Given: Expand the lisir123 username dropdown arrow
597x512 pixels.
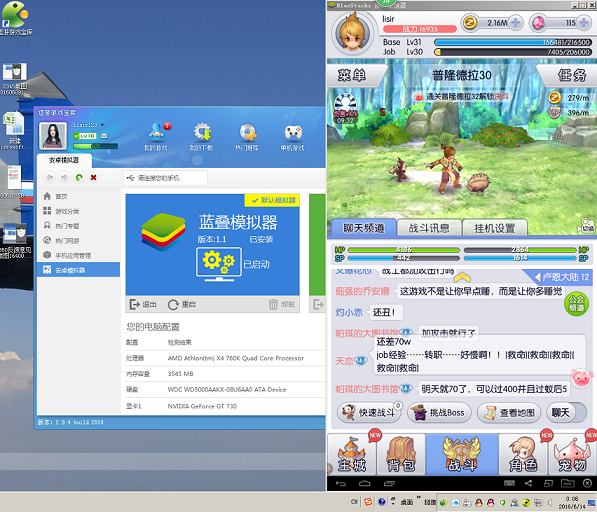Looking at the screenshot, I should tap(102, 125).
